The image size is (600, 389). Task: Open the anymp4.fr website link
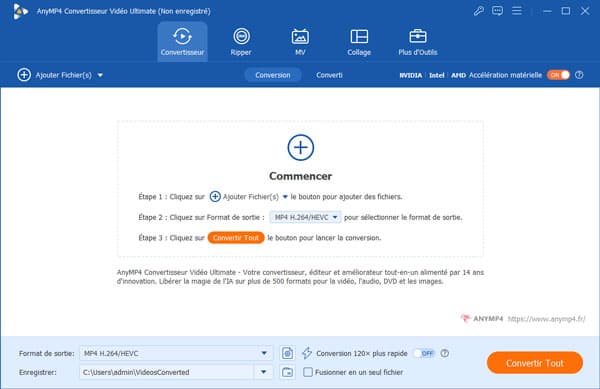click(546, 319)
